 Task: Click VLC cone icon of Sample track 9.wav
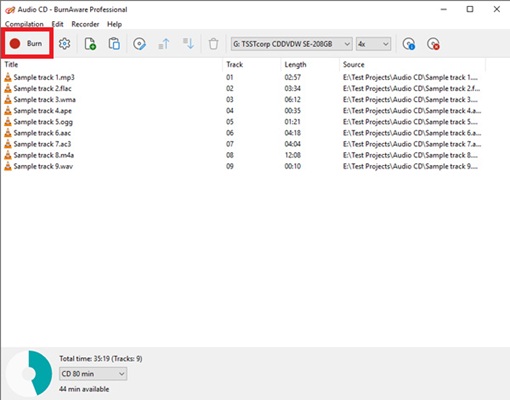pyautogui.click(x=8, y=166)
